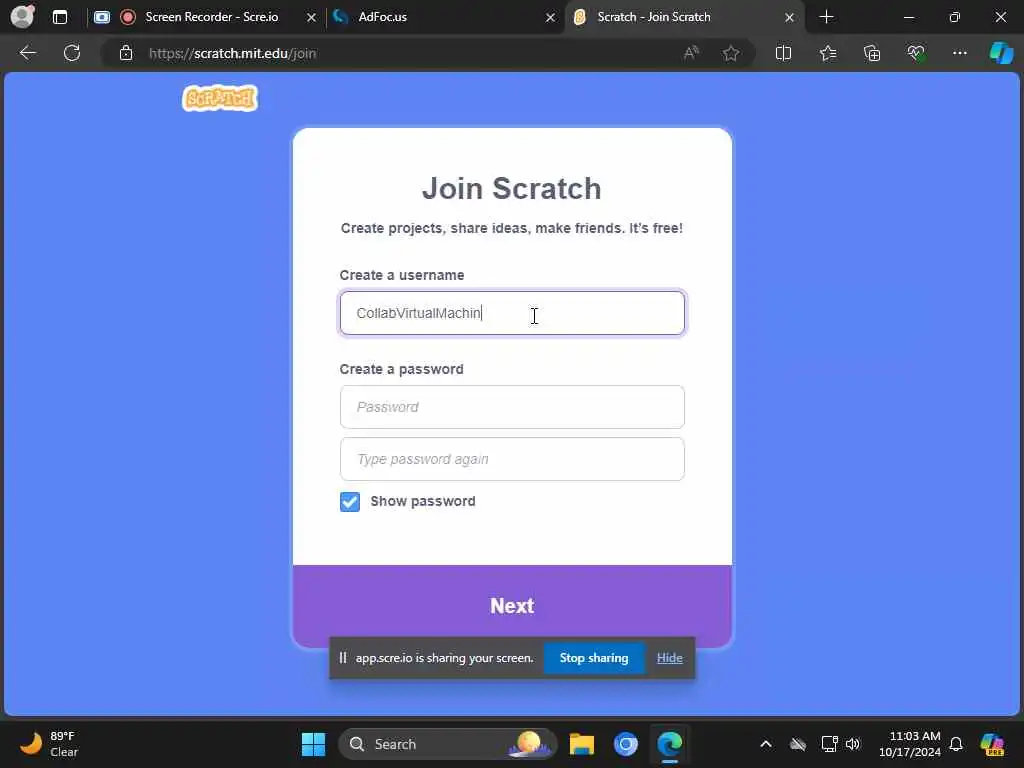Click the Type password again field

point(512,459)
